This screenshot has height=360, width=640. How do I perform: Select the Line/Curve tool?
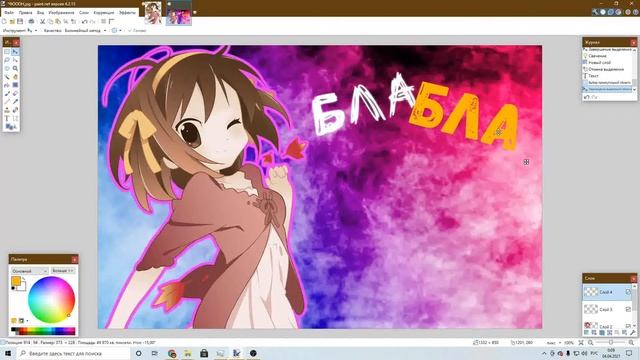pos(15,118)
